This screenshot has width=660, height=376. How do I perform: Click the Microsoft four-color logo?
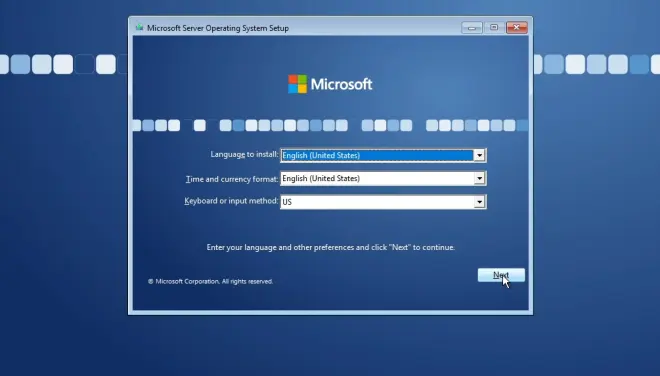[298, 84]
